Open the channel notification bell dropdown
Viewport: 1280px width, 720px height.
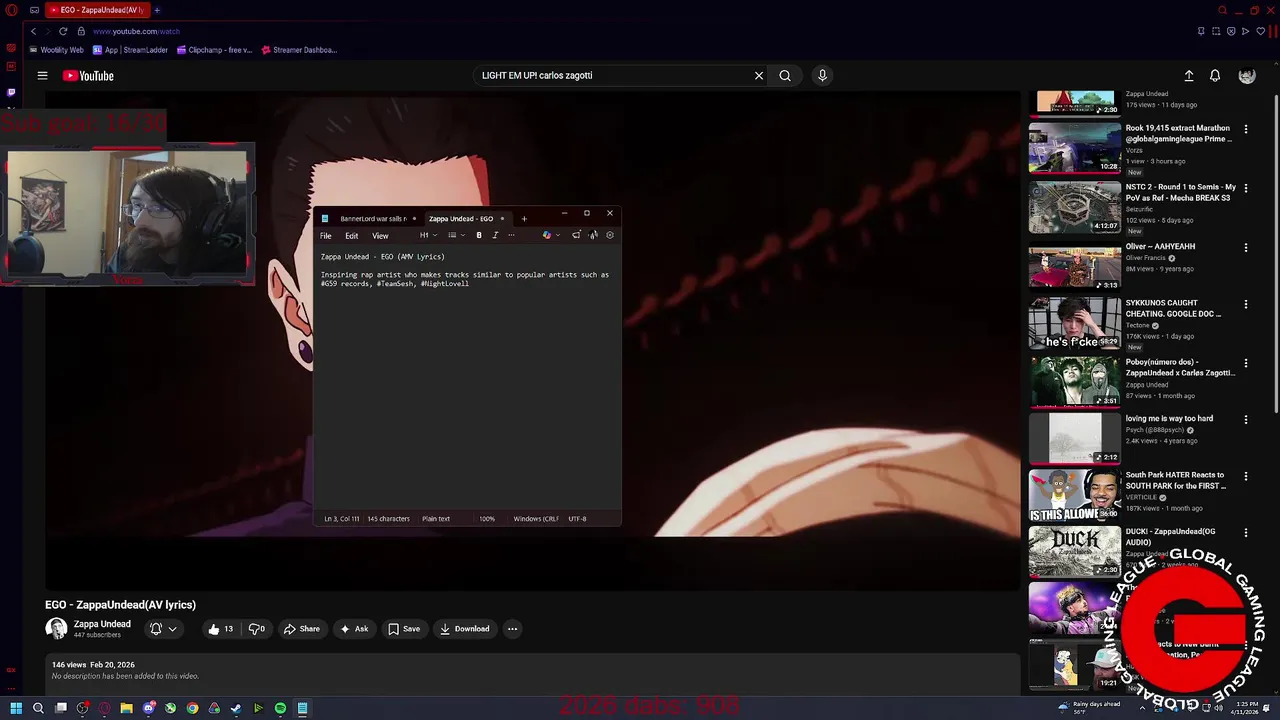(163, 629)
